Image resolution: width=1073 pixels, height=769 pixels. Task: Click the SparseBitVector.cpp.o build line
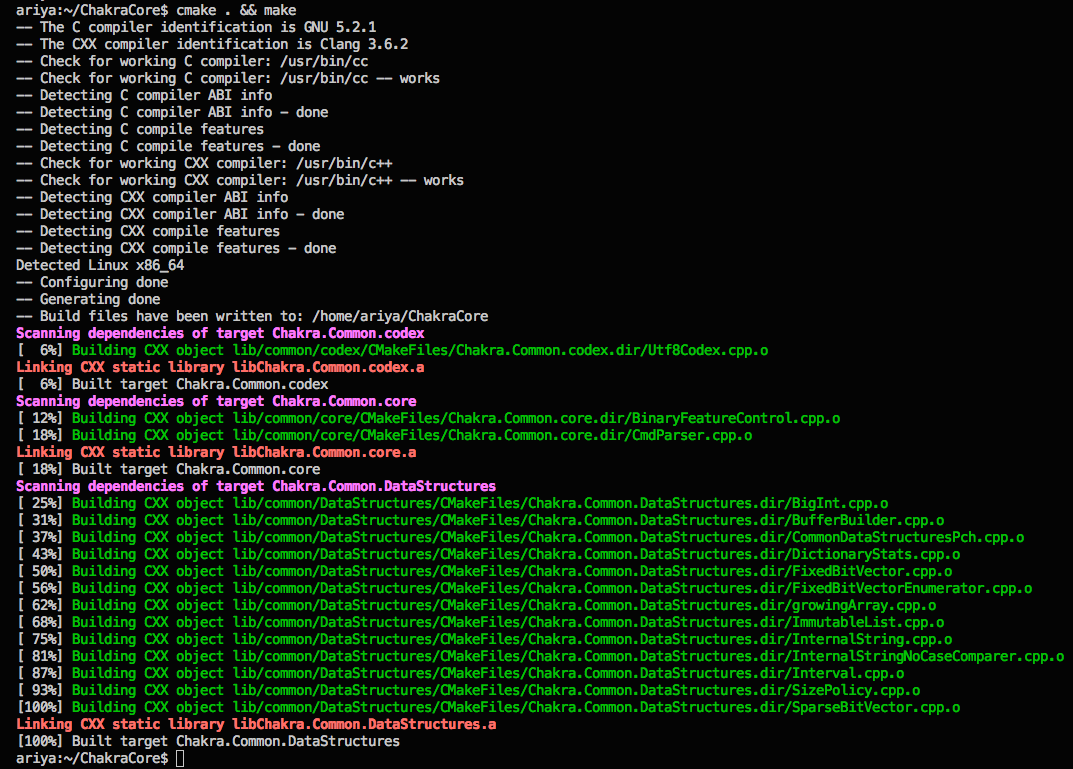click(488, 707)
